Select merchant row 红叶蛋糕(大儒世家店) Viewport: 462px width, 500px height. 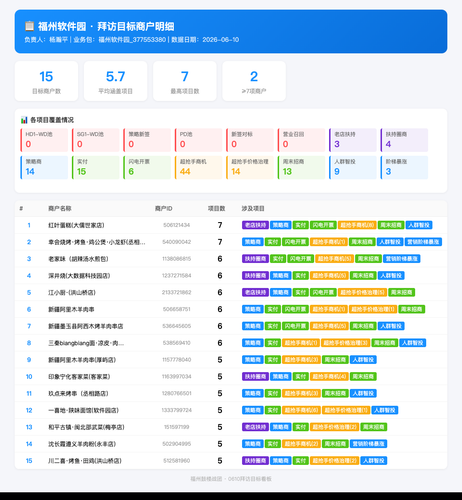231,225
